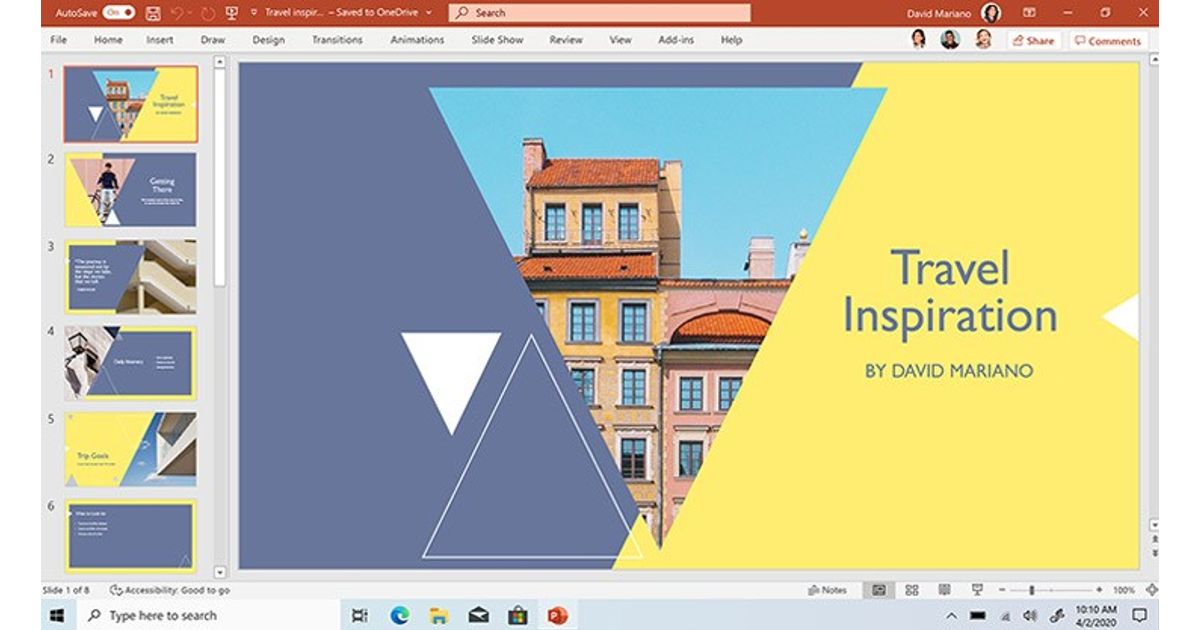Show hidden system tray icons
Image resolution: width=1200 pixels, height=630 pixels.
pos(951,615)
